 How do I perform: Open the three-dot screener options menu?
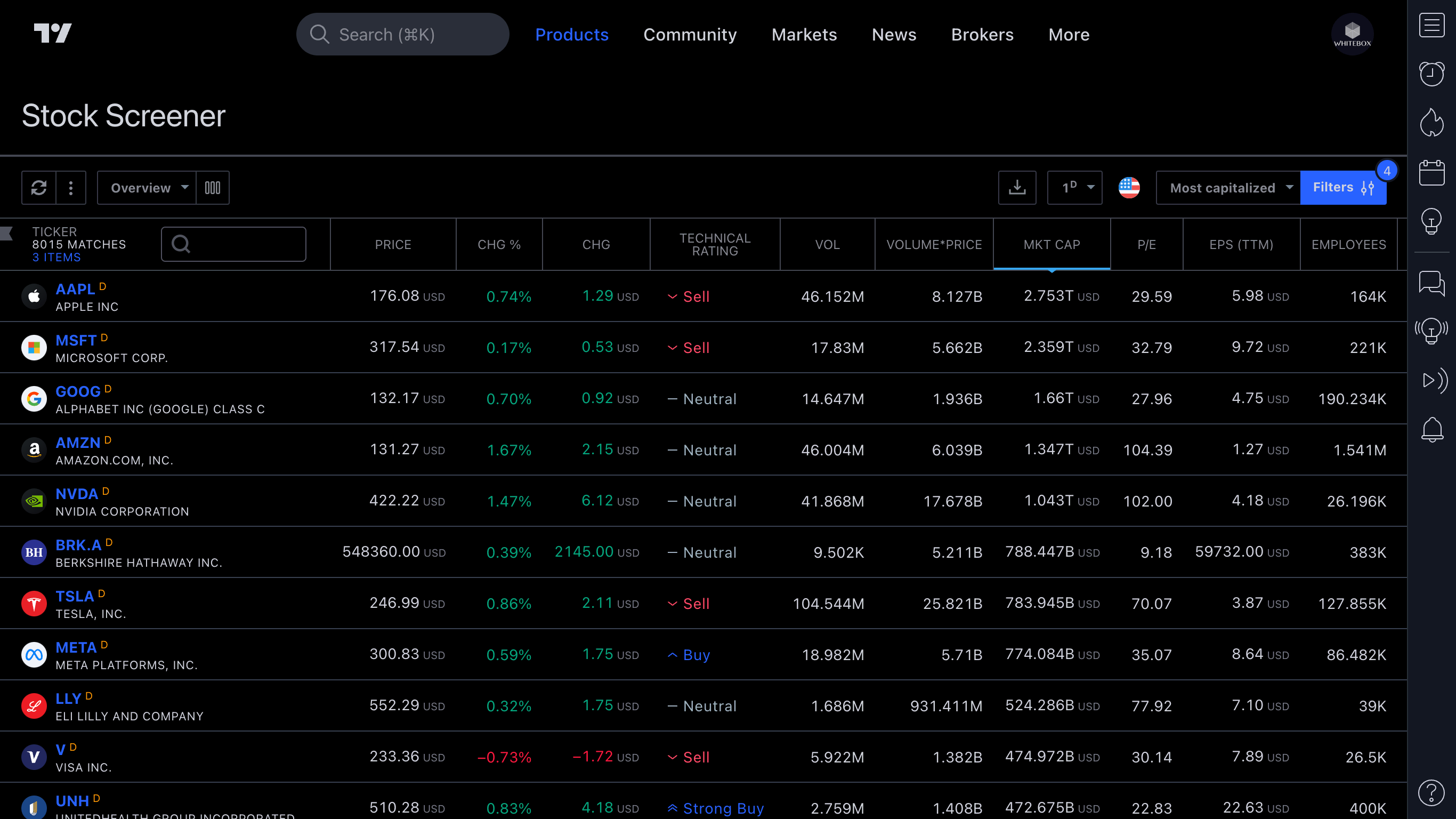tap(71, 188)
